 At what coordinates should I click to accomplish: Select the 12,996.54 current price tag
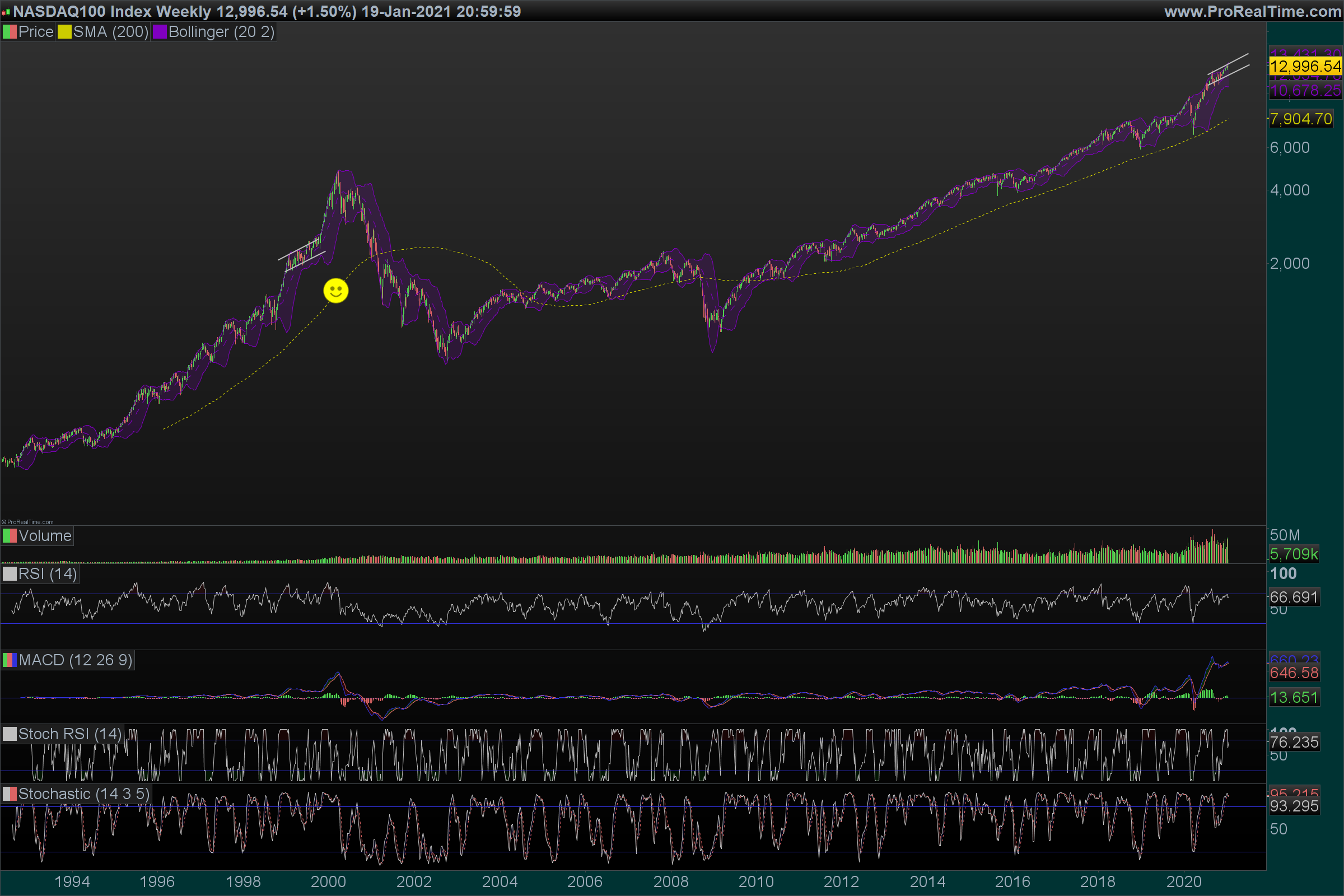click(x=1305, y=66)
